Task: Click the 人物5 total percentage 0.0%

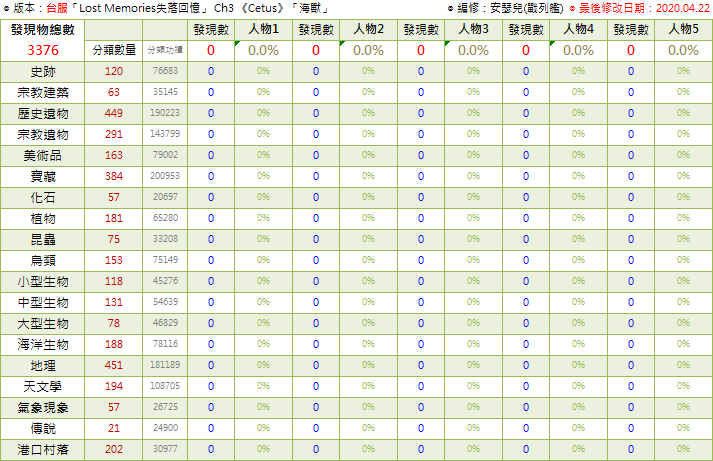Action: (x=683, y=50)
